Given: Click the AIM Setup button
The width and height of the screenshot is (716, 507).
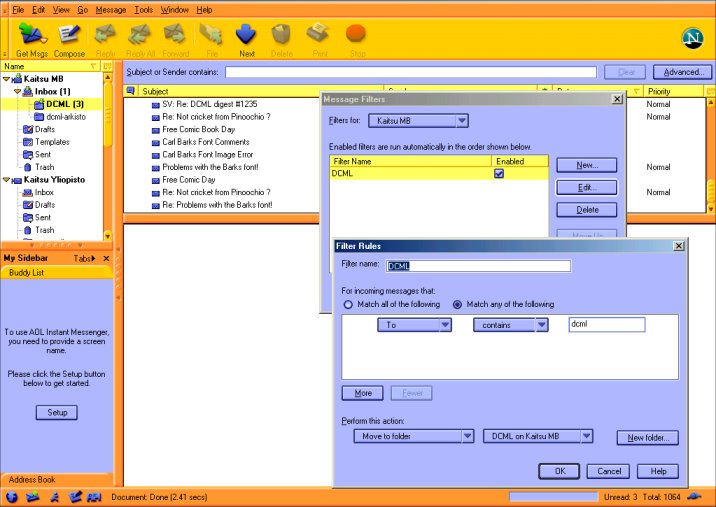Looking at the screenshot, I should tap(57, 412).
